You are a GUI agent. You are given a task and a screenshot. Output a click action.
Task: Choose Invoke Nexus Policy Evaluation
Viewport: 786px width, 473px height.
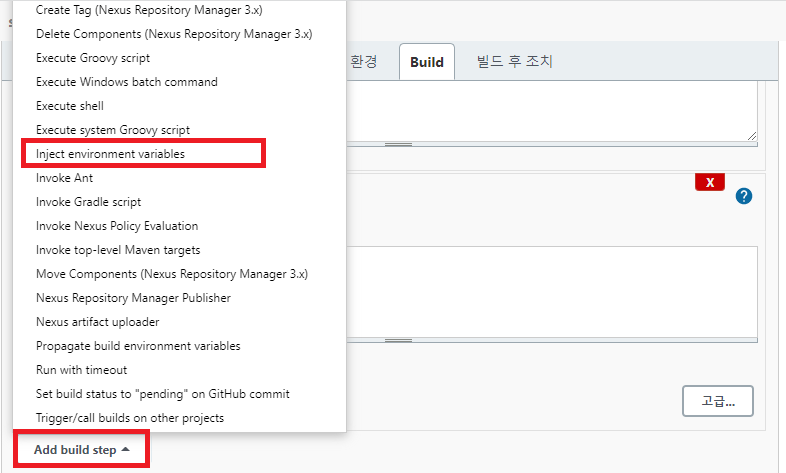pos(117,226)
